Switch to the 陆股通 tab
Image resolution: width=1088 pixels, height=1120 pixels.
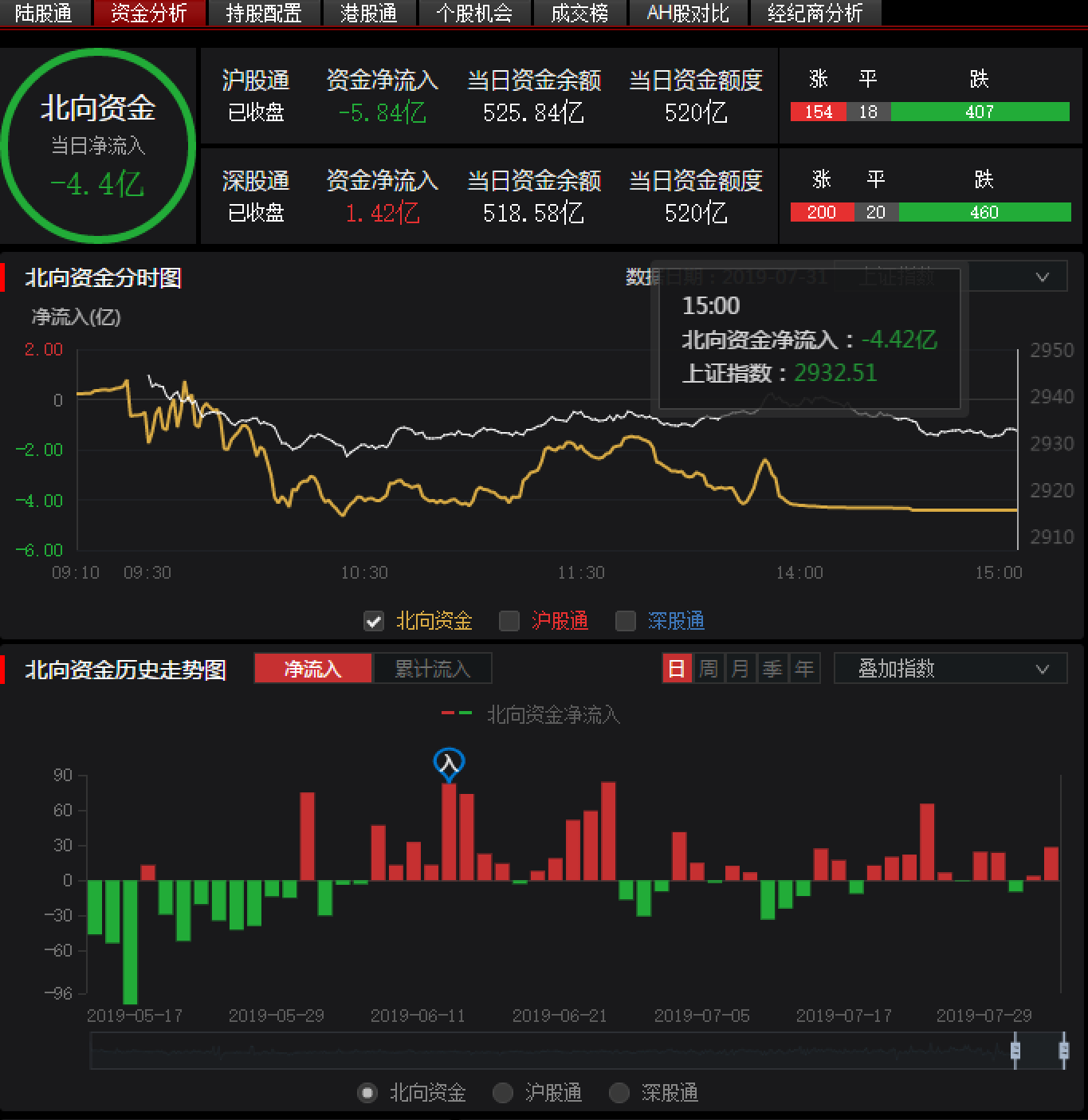pyautogui.click(x=43, y=13)
